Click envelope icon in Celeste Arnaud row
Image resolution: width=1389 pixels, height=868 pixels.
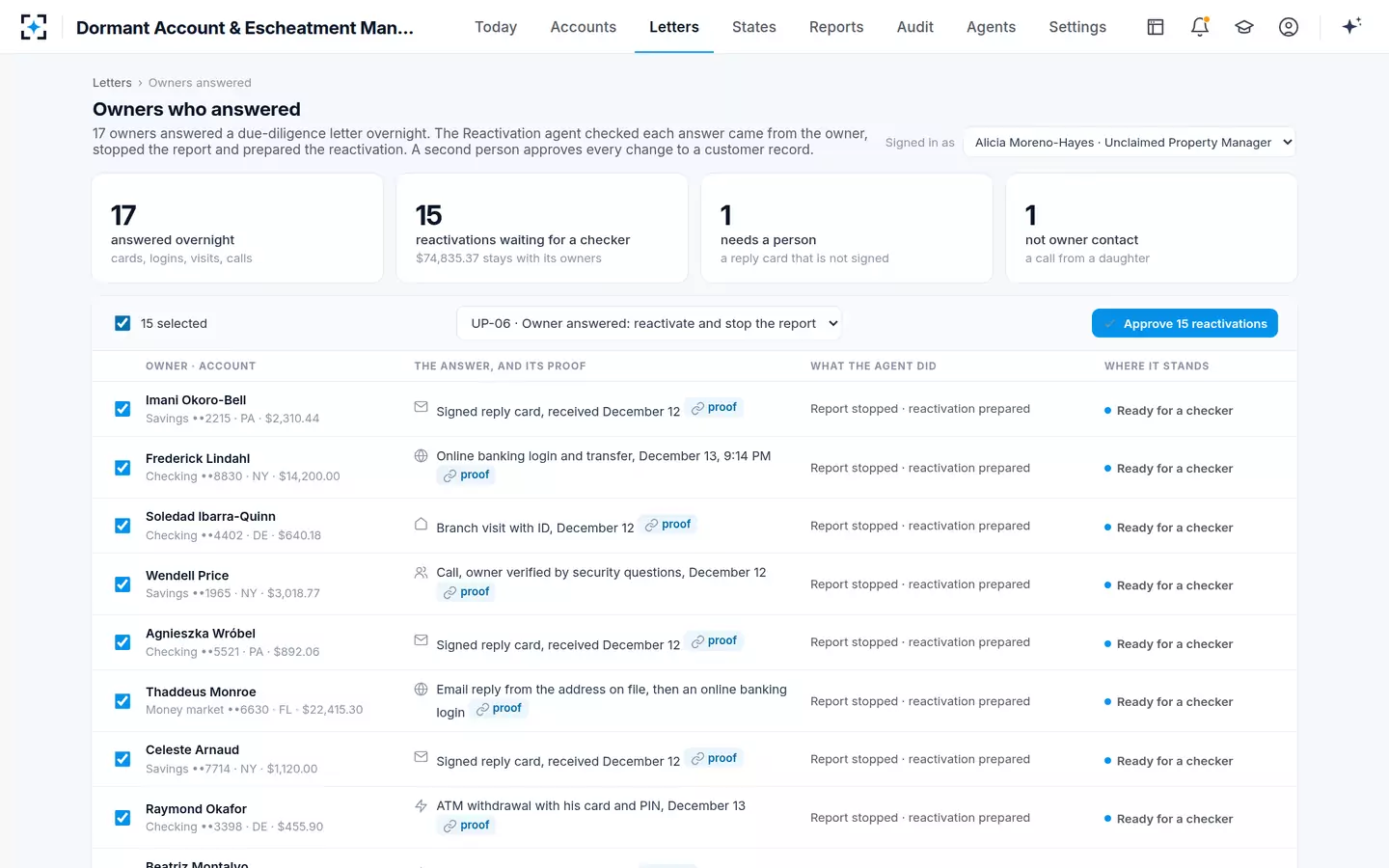click(421, 757)
